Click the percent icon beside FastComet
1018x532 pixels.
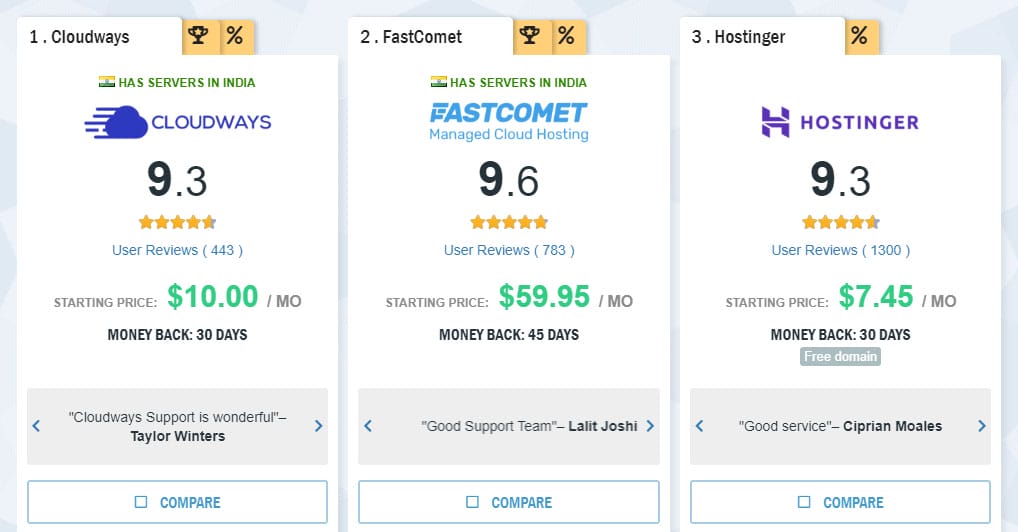click(566, 37)
